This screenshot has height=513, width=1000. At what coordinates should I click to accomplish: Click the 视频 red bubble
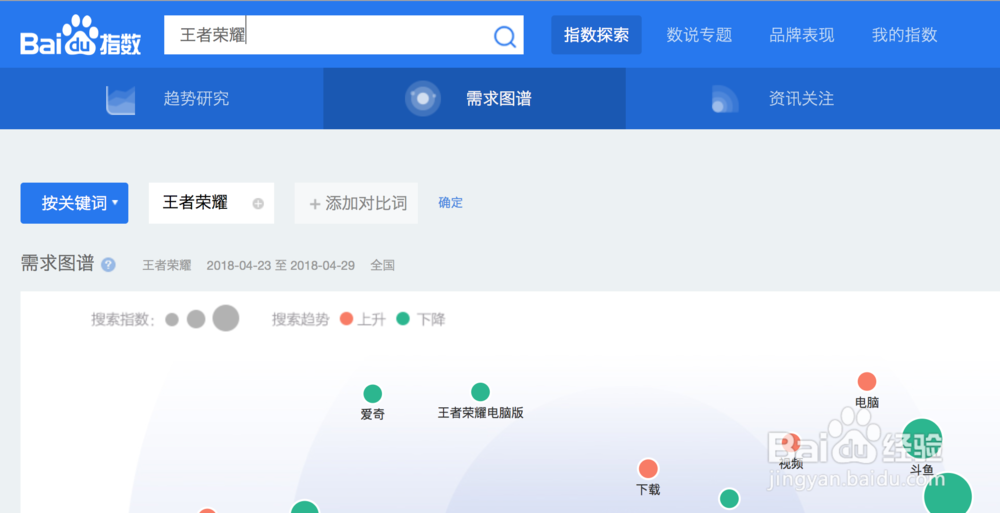pos(791,442)
